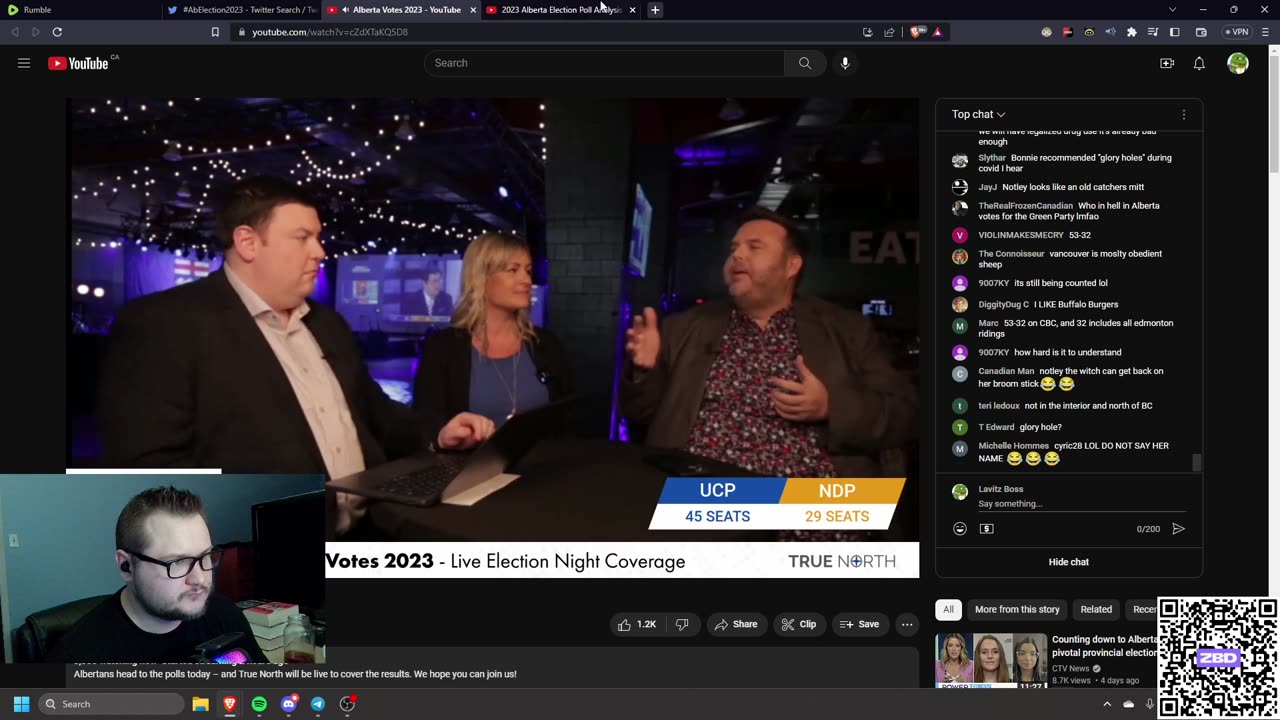Image resolution: width=1280 pixels, height=720 pixels.
Task: Click the Share button
Action: pyautogui.click(x=736, y=624)
